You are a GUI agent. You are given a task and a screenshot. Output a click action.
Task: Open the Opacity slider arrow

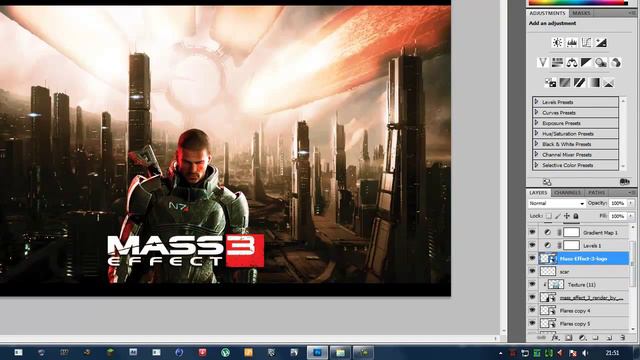coord(631,203)
